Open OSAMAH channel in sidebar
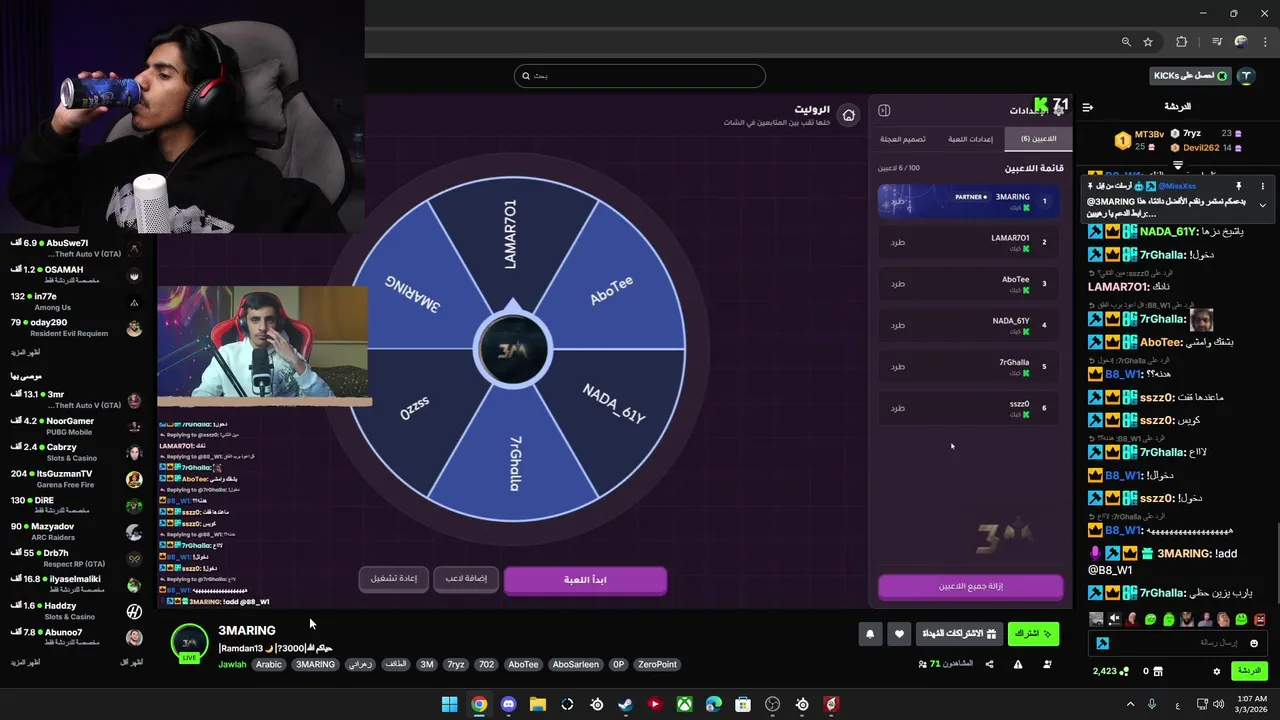The image size is (1280, 720). [76, 275]
